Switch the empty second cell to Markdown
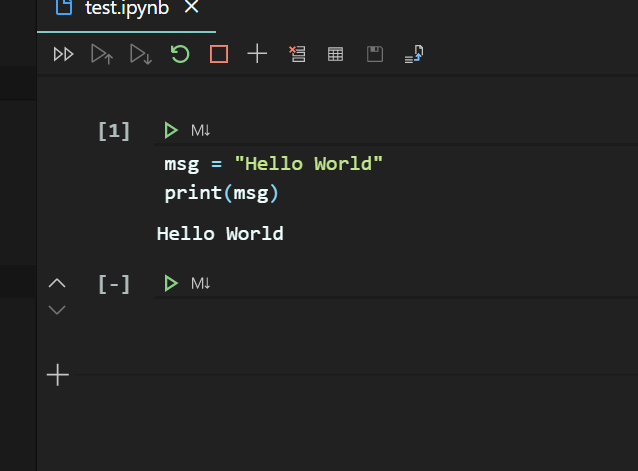Viewport: 638px width, 471px height. [x=200, y=284]
